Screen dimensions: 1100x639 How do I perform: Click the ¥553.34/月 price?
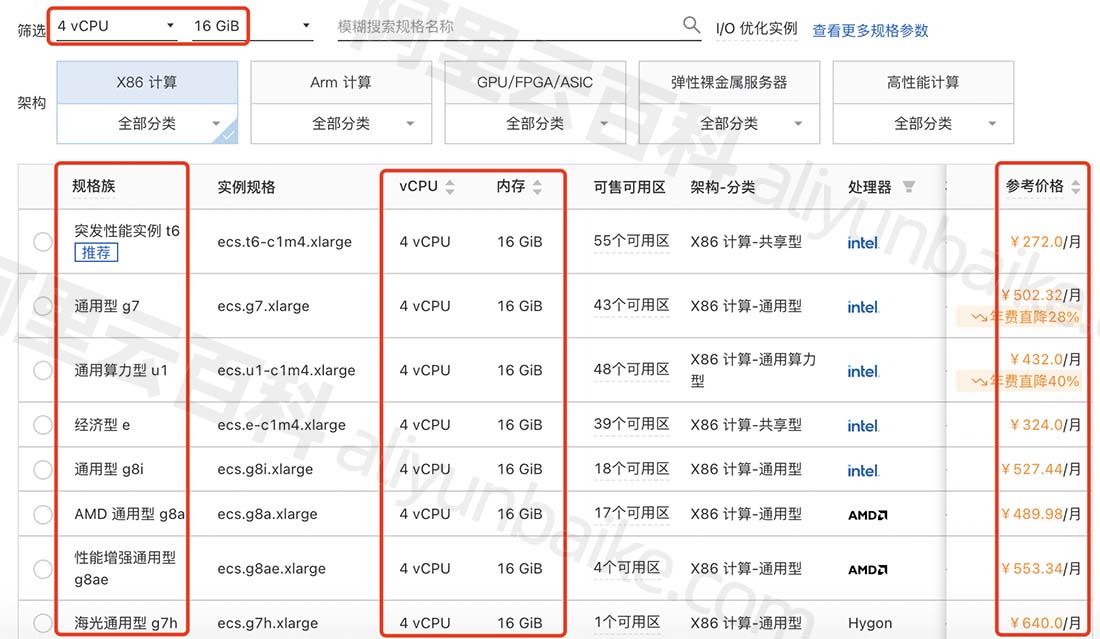tap(1040, 569)
